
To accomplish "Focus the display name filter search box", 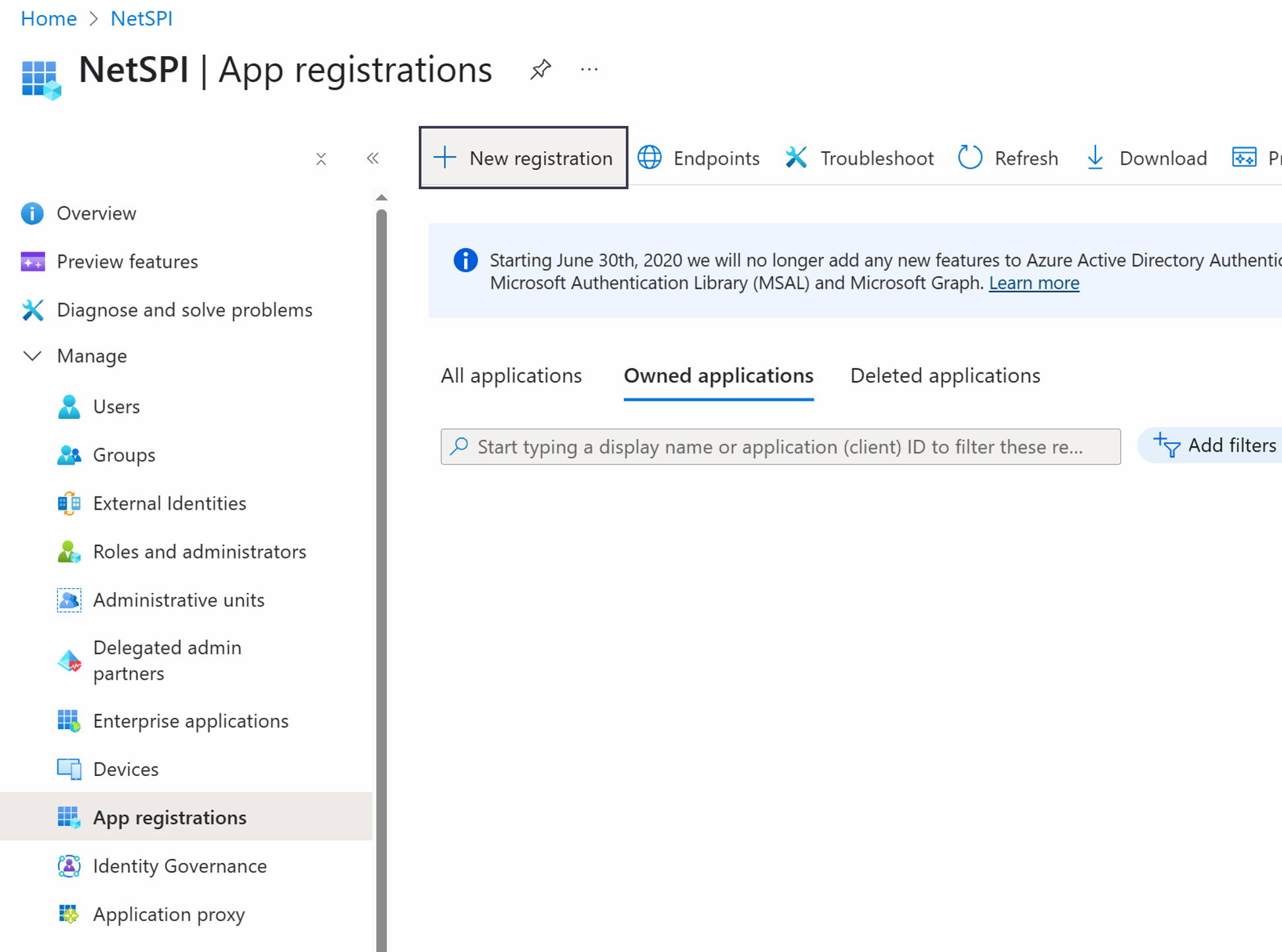I will point(781,447).
